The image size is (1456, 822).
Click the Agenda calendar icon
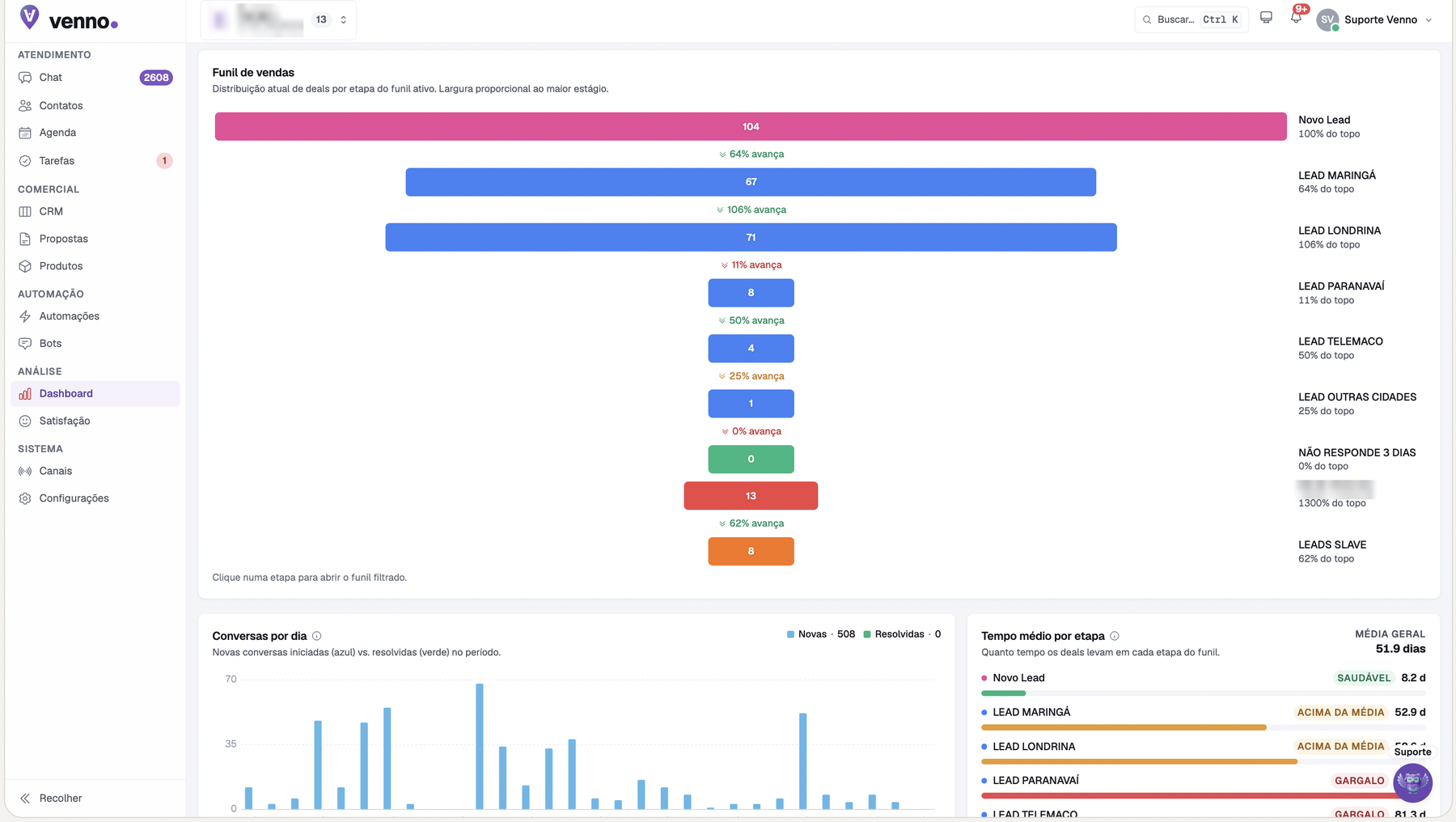25,133
